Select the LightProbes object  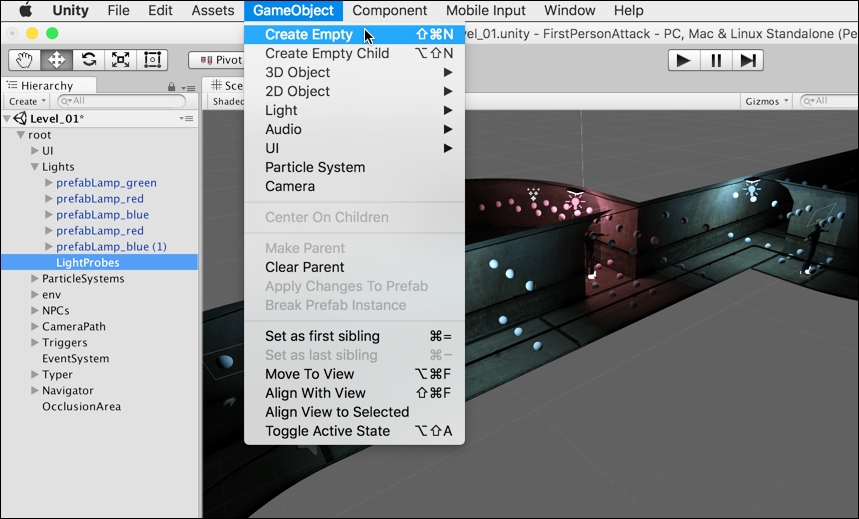tap(99, 262)
